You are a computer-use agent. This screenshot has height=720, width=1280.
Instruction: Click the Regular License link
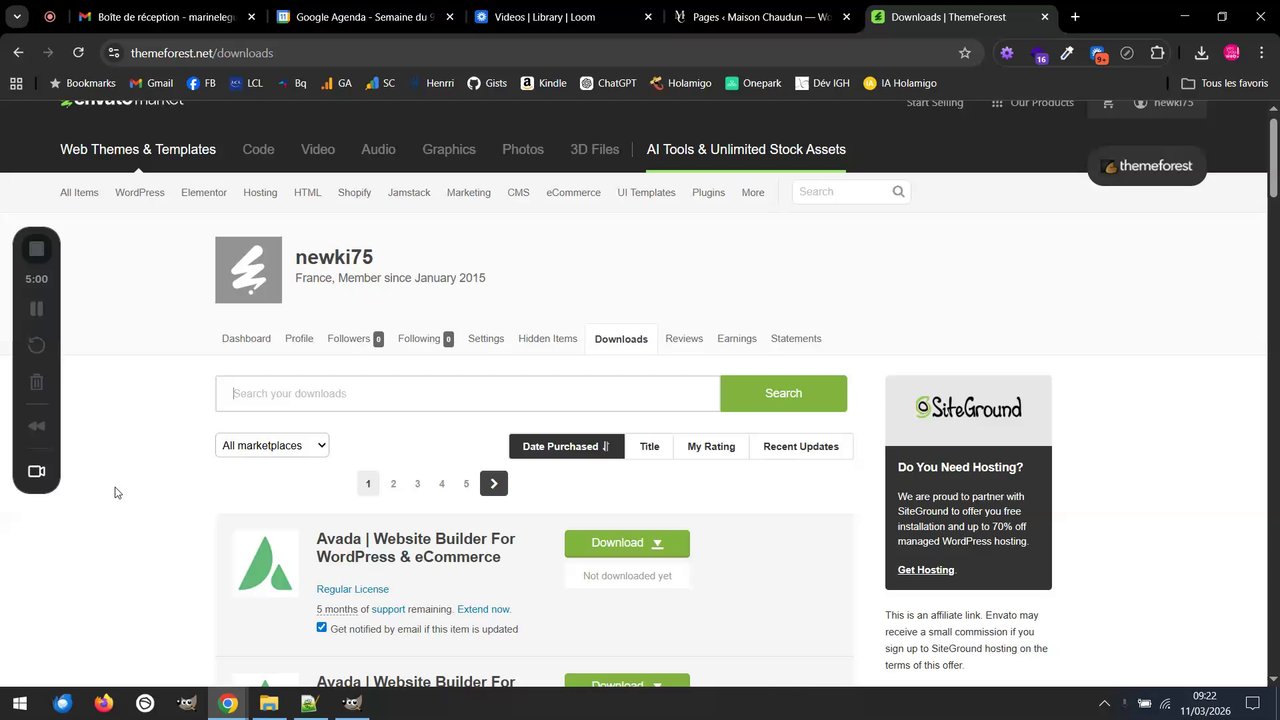point(353,590)
